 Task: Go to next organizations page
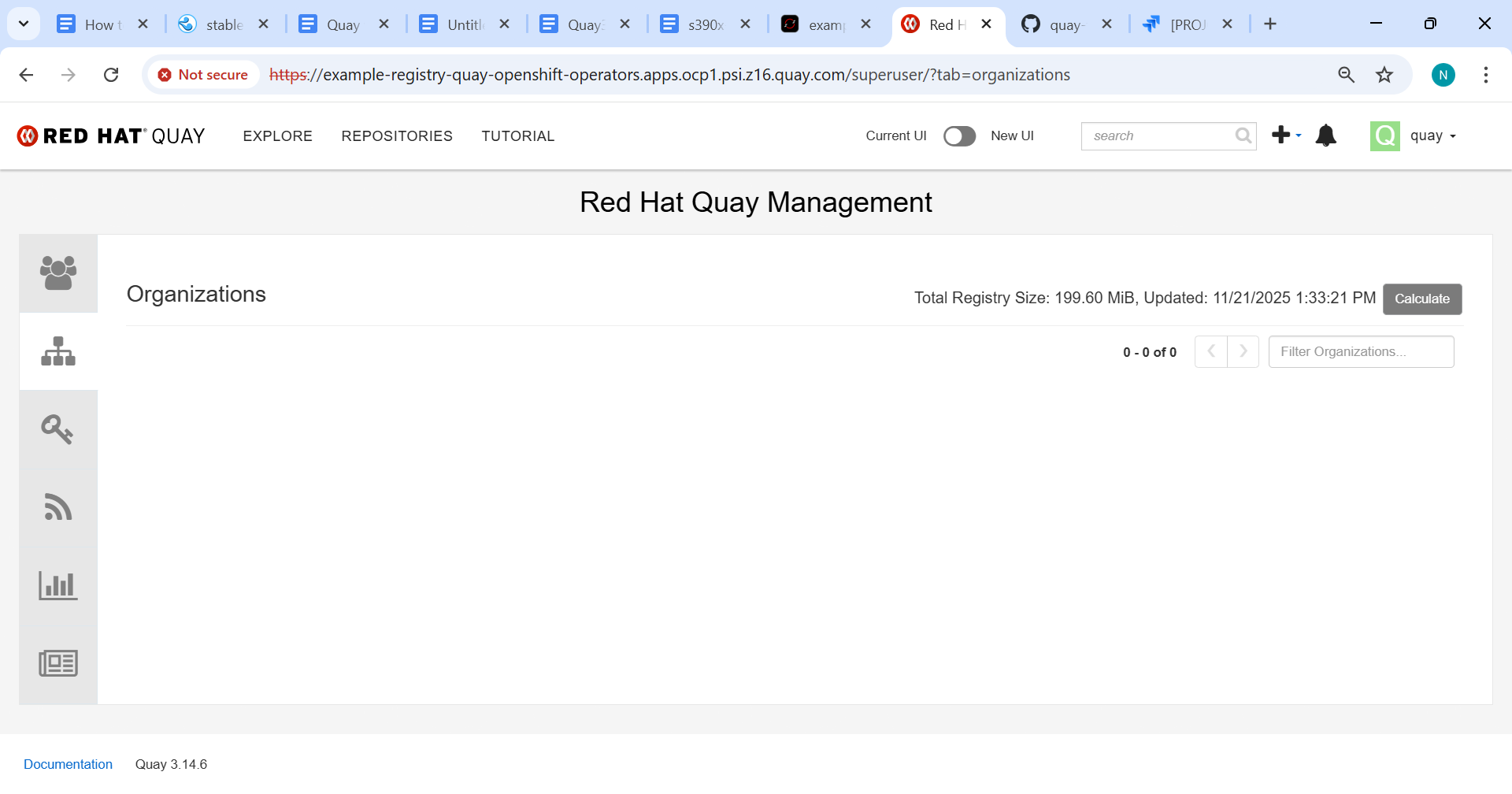(x=1243, y=351)
